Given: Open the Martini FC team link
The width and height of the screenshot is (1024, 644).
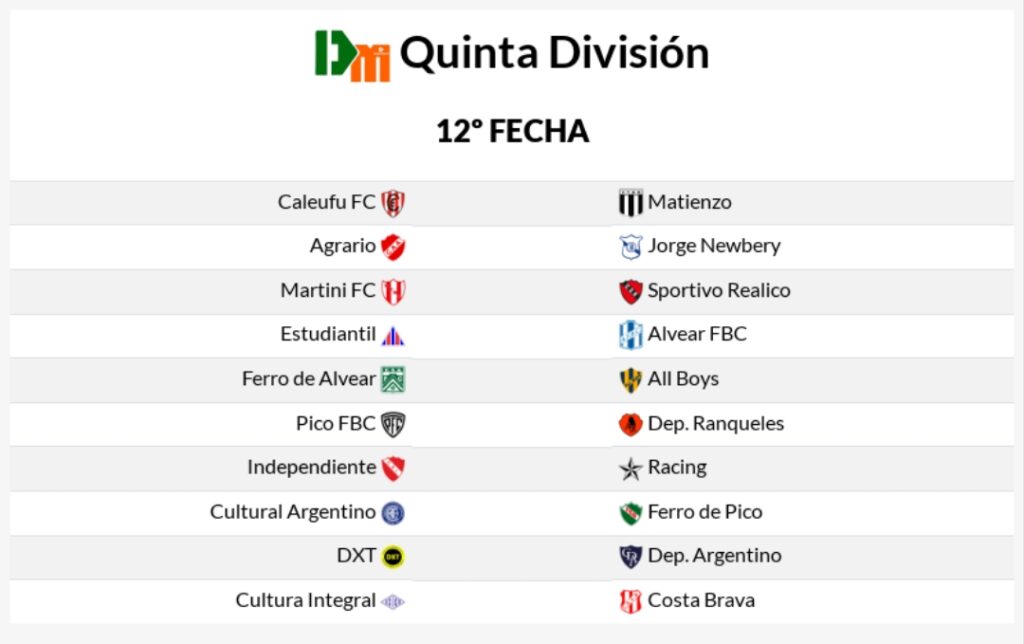Looking at the screenshot, I should pos(328,291).
